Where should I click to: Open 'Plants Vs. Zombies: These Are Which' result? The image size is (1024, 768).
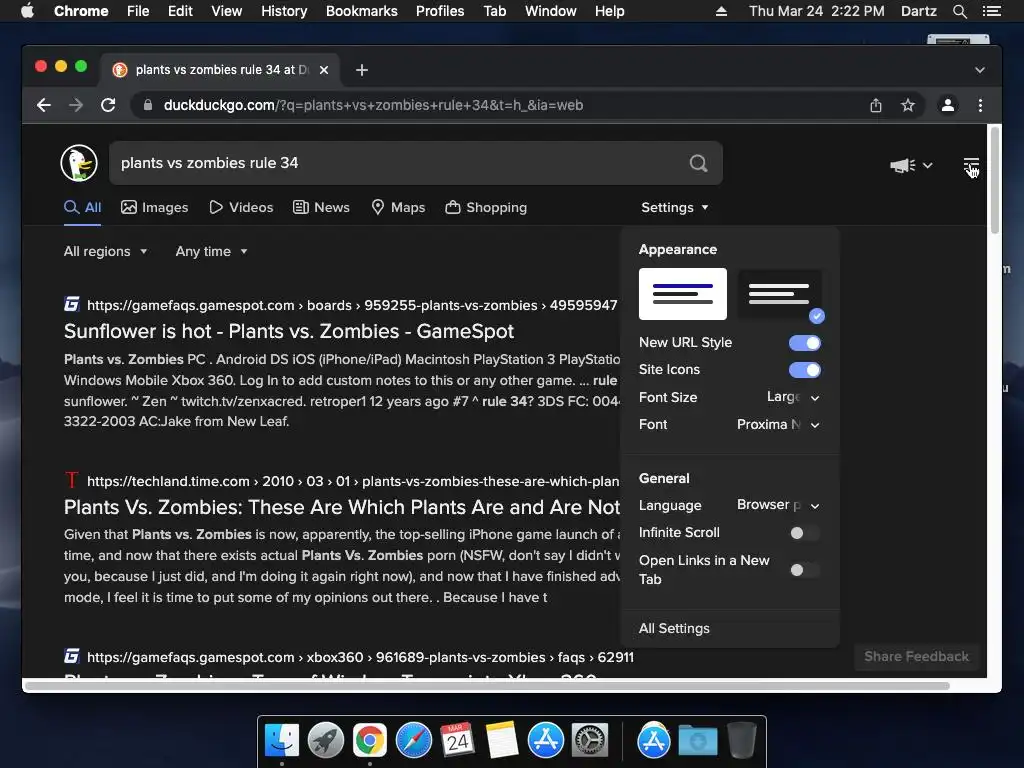[x=342, y=507]
